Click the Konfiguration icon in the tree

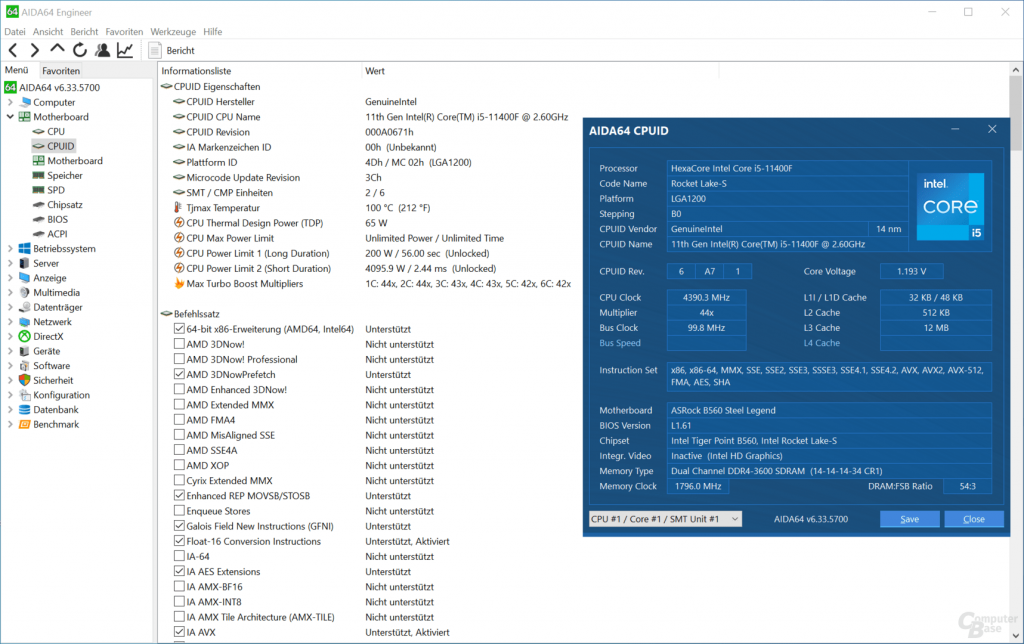coord(25,395)
